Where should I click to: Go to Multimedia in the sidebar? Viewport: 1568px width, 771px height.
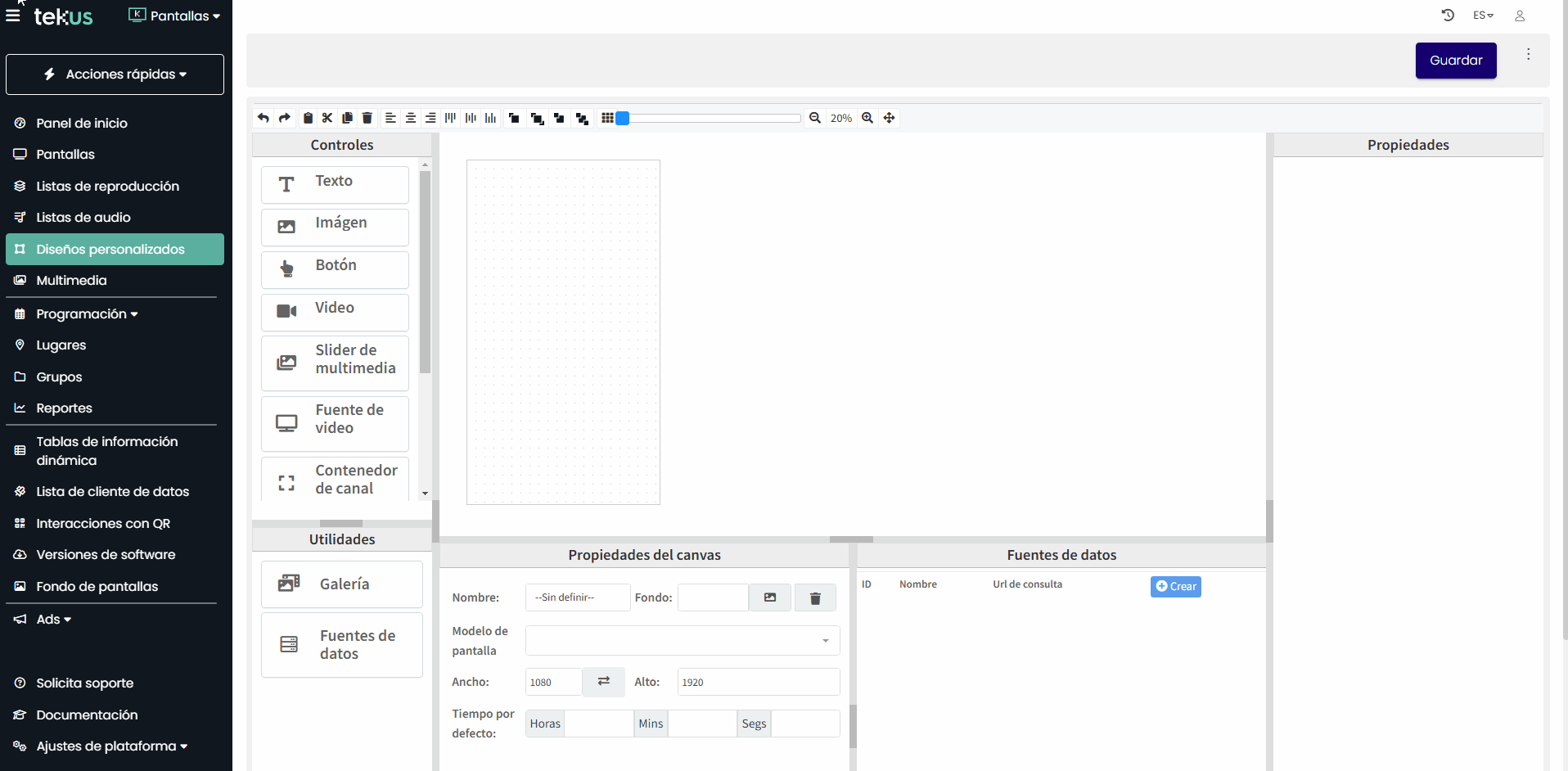(x=71, y=281)
